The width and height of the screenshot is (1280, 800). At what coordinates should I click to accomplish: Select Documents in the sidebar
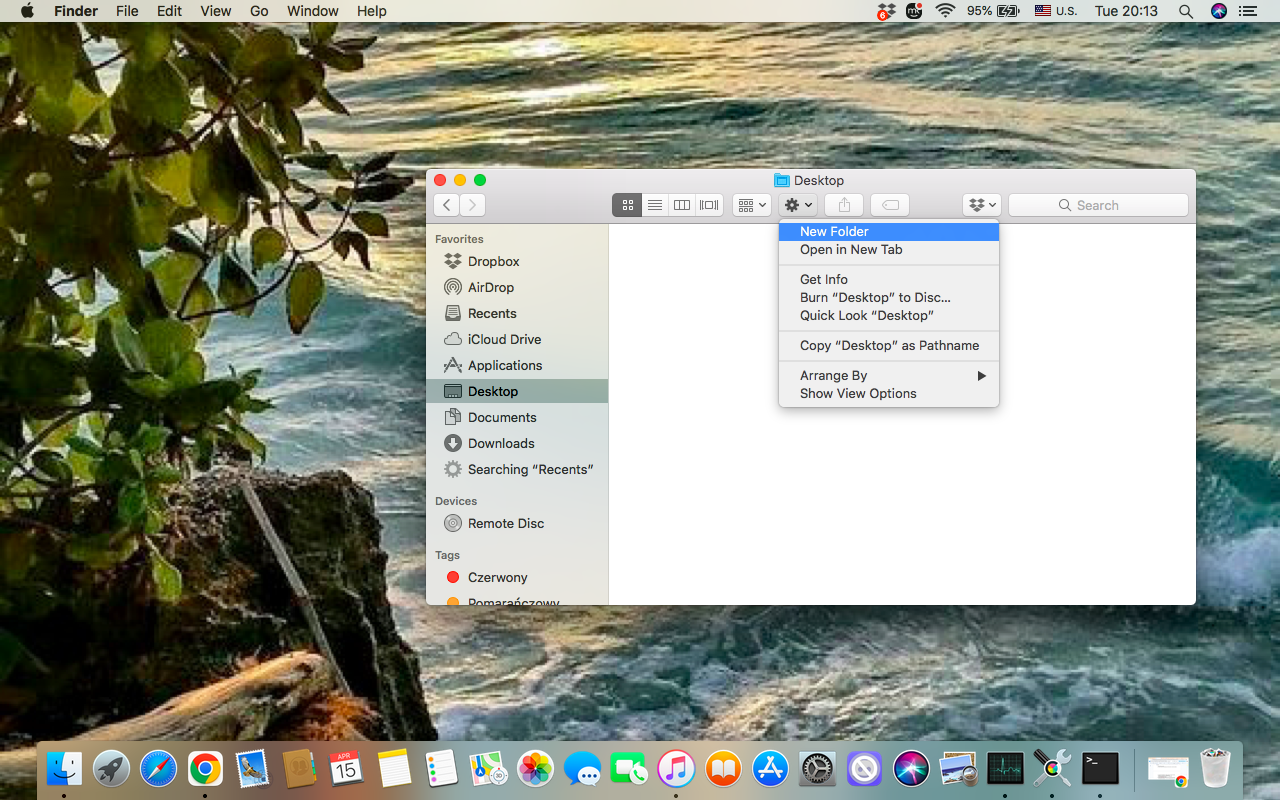(x=500, y=417)
